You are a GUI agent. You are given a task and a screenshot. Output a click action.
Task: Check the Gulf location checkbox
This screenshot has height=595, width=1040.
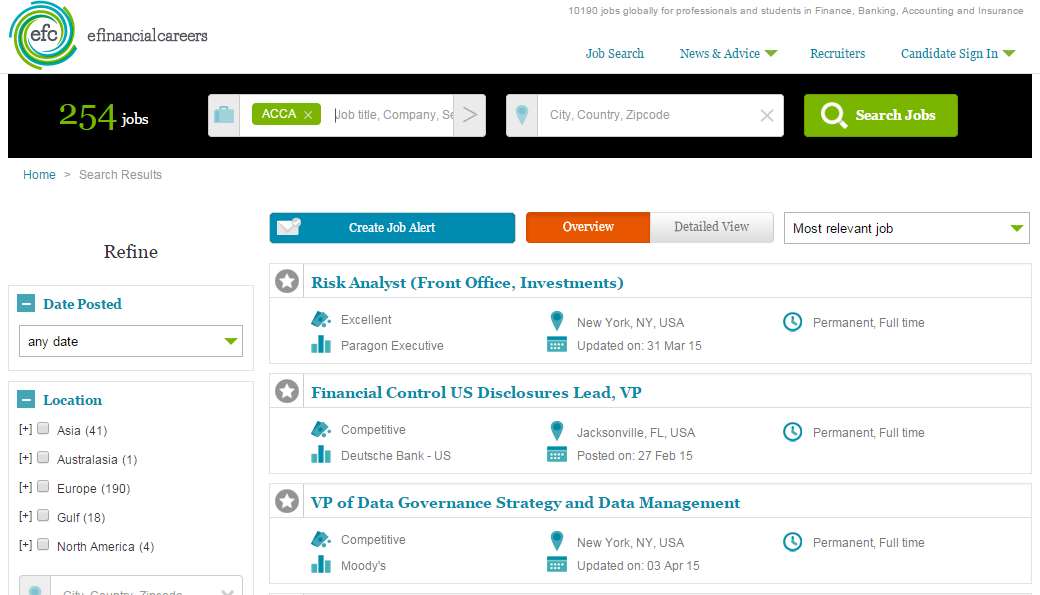[43, 515]
